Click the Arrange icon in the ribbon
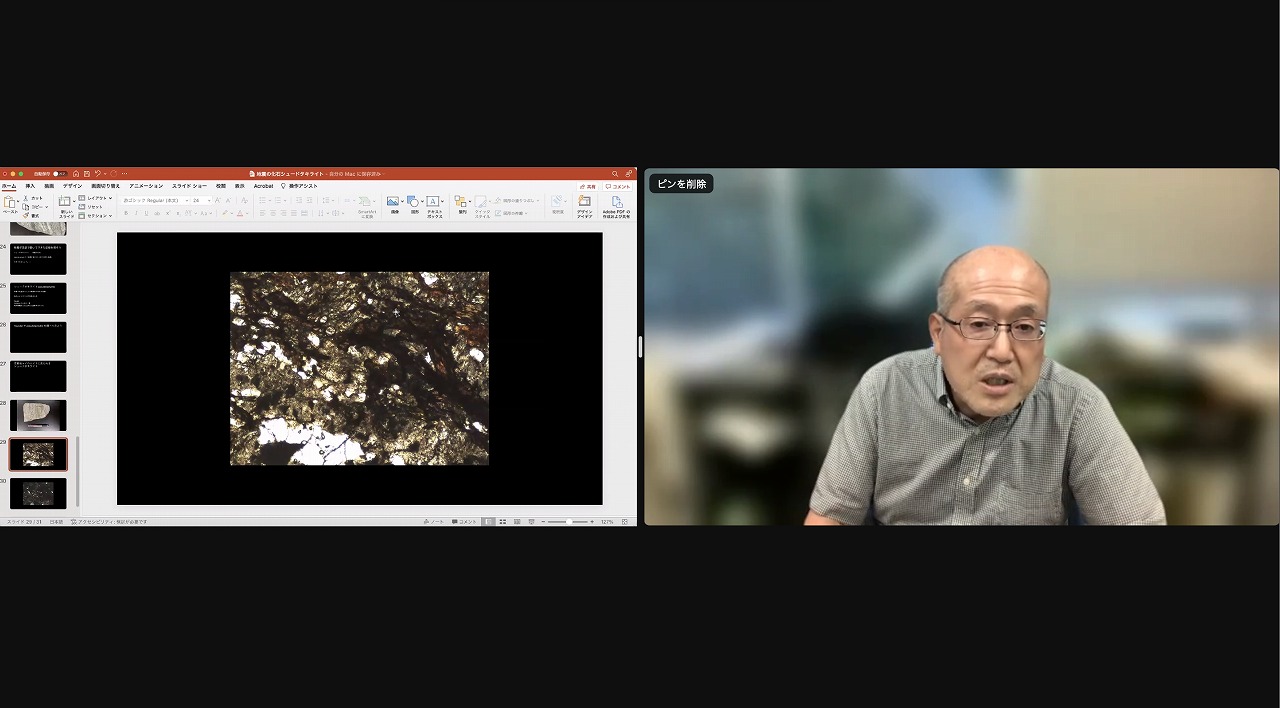This screenshot has height=708, width=1280. click(461, 201)
